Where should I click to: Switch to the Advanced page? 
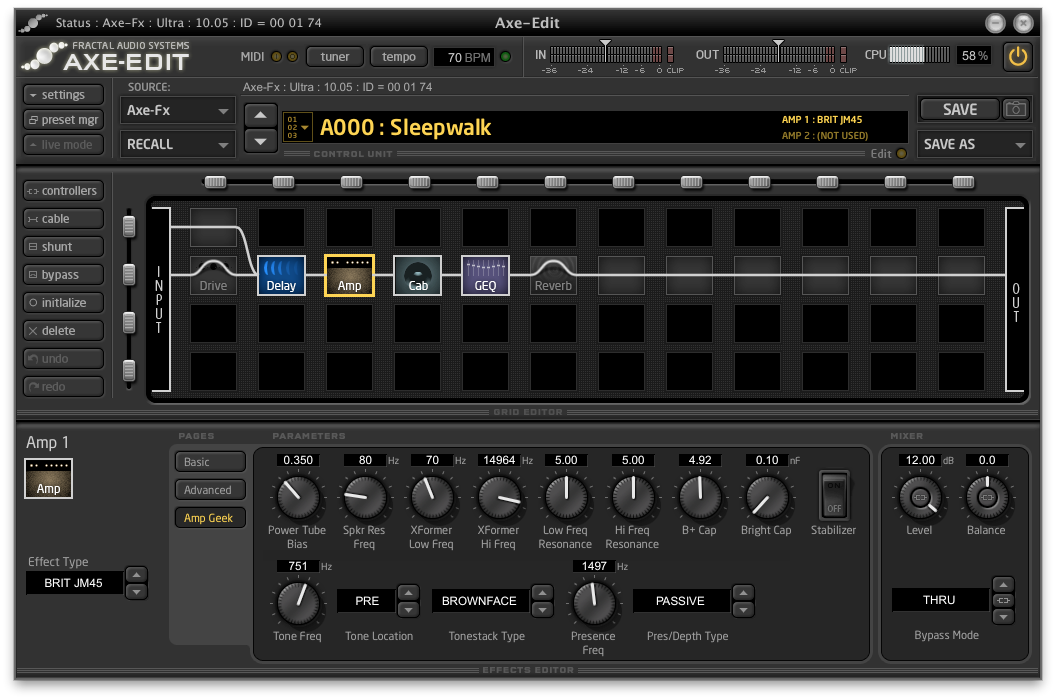coord(210,490)
